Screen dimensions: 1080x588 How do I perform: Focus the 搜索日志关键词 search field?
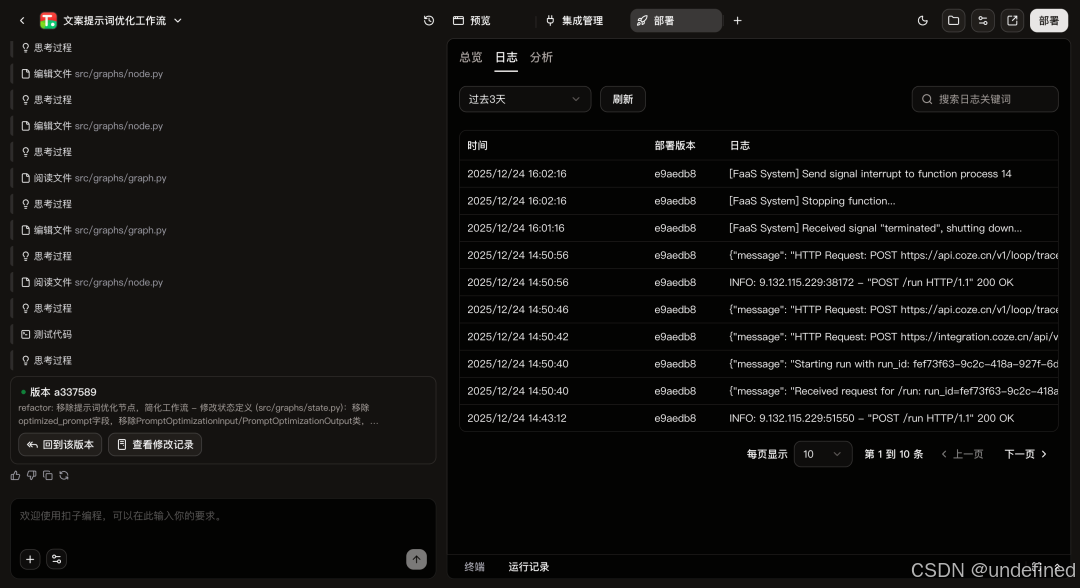pos(985,99)
